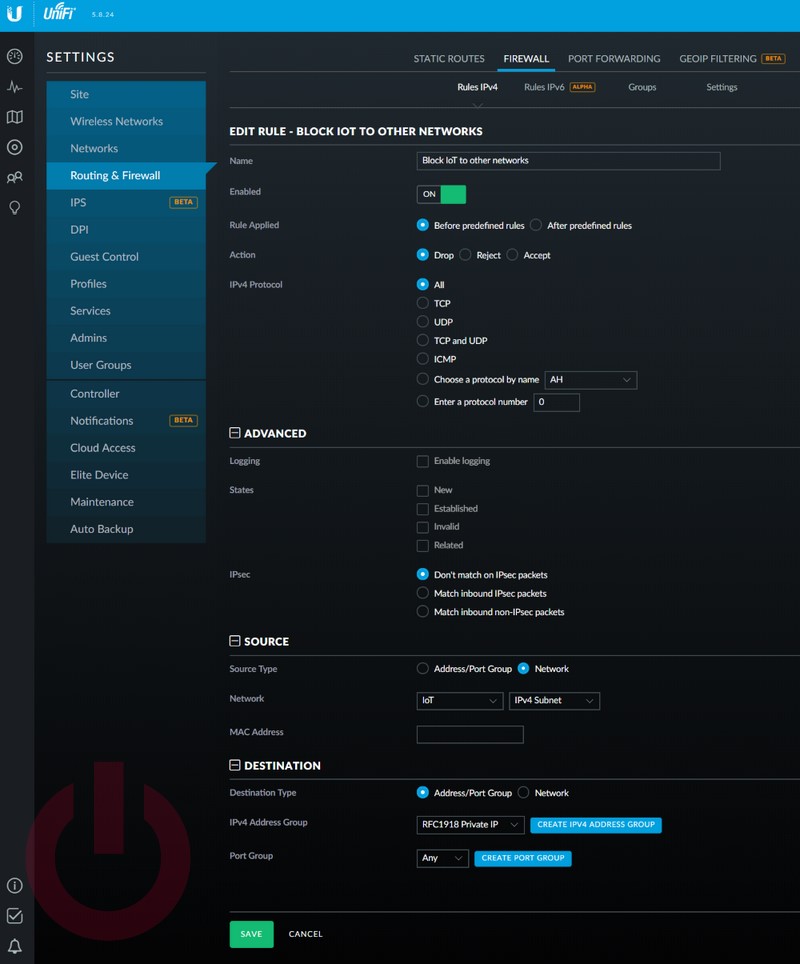Open the Map icon in sidebar
The width and height of the screenshot is (800, 964).
pos(15,117)
